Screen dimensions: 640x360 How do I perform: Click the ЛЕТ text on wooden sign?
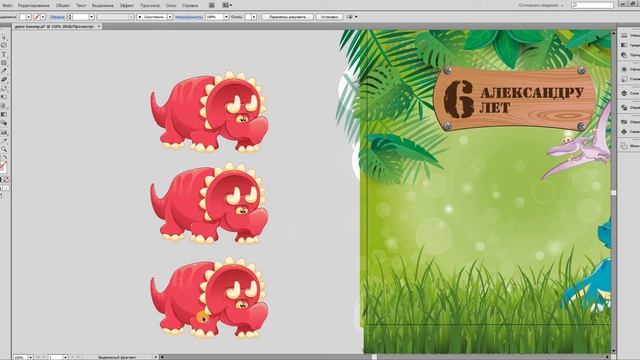(x=494, y=108)
